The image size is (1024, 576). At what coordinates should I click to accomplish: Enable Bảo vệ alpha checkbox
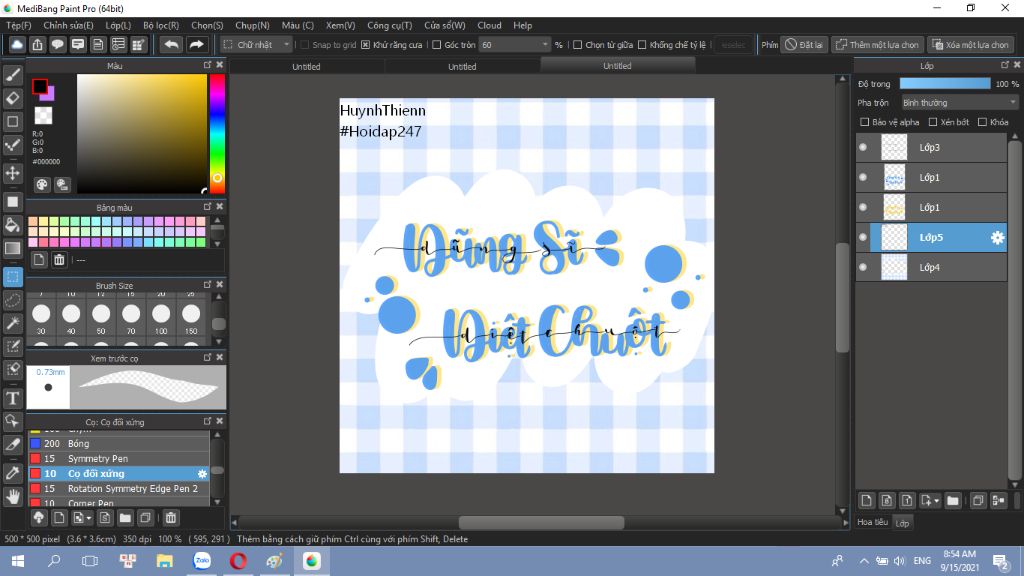pos(865,122)
